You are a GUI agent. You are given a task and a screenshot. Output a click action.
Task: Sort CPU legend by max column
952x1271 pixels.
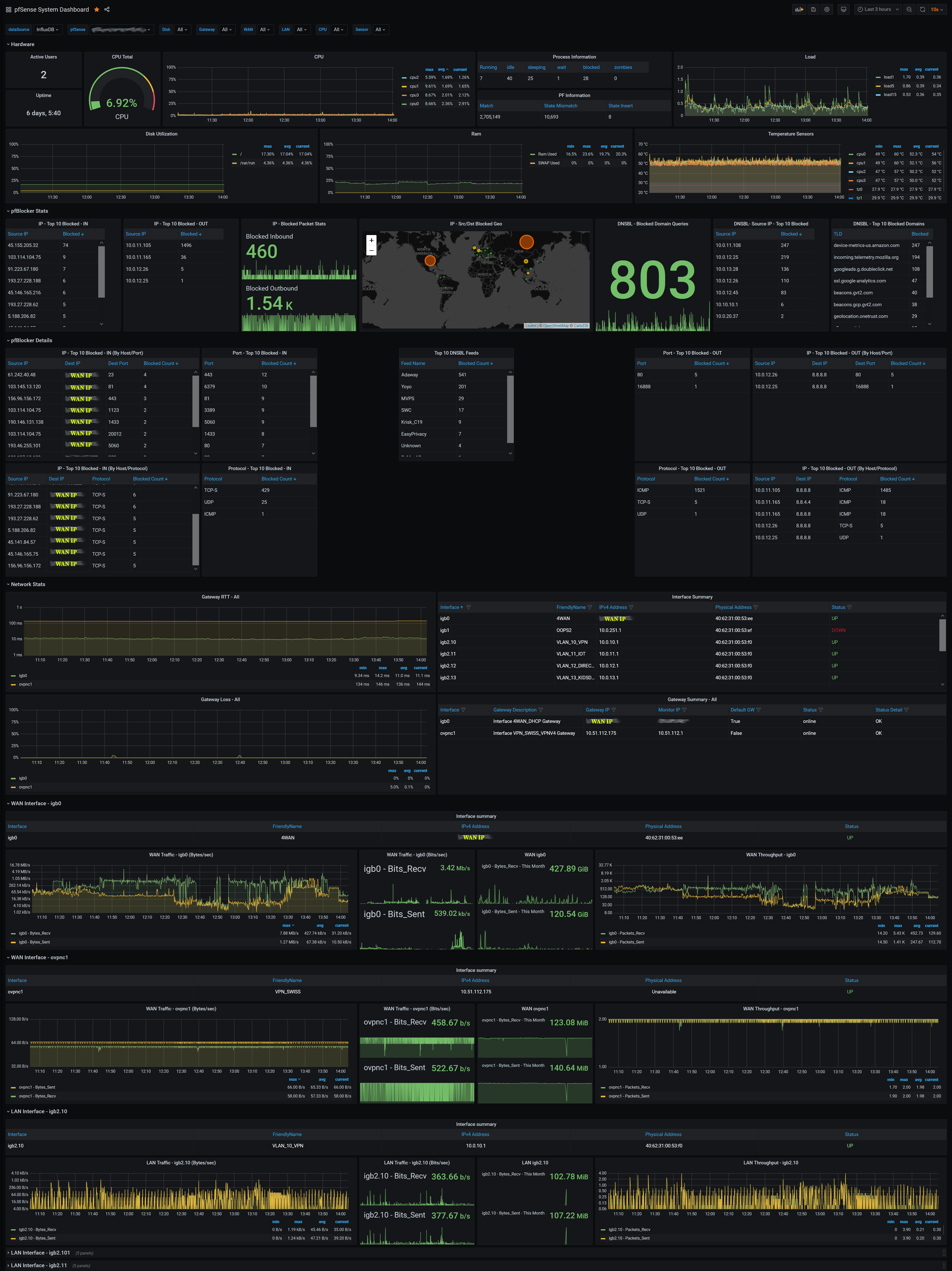[x=429, y=69]
